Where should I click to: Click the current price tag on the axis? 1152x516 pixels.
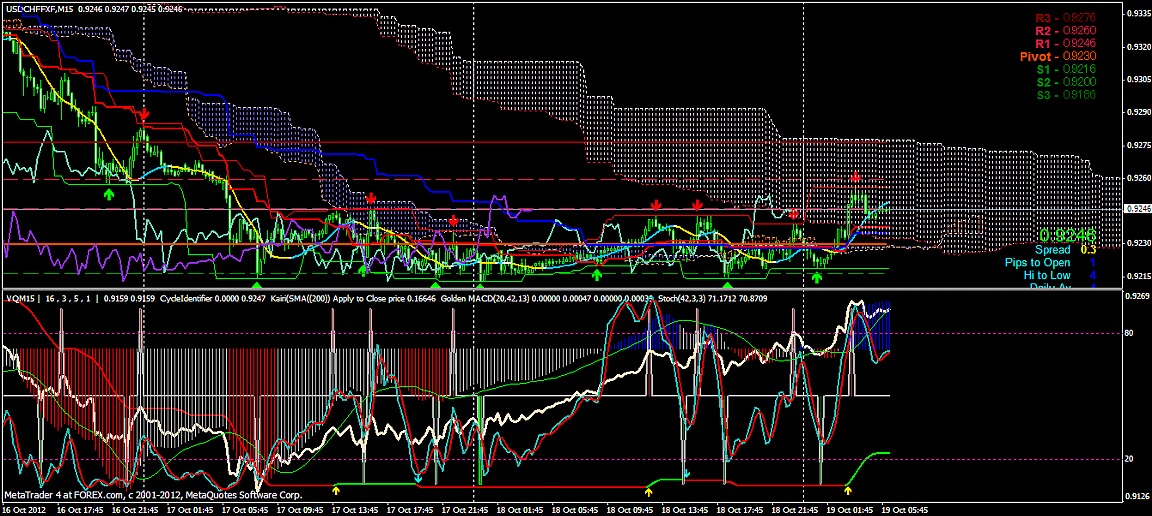[1136, 209]
